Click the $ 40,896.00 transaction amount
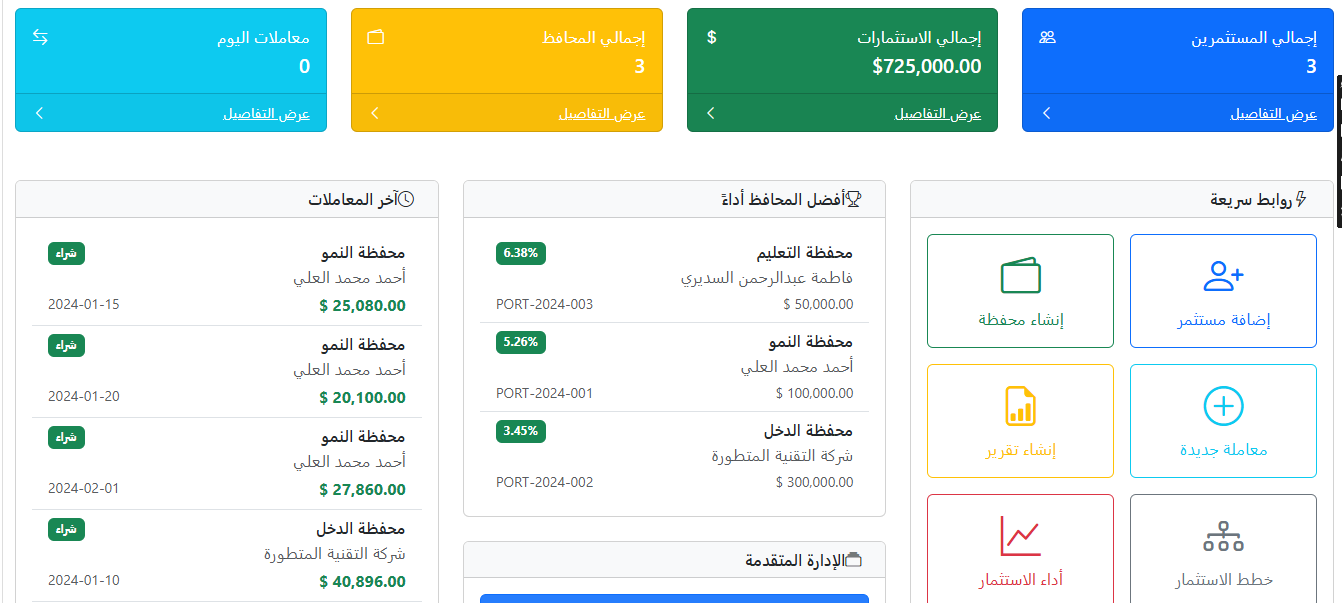 click(362, 582)
